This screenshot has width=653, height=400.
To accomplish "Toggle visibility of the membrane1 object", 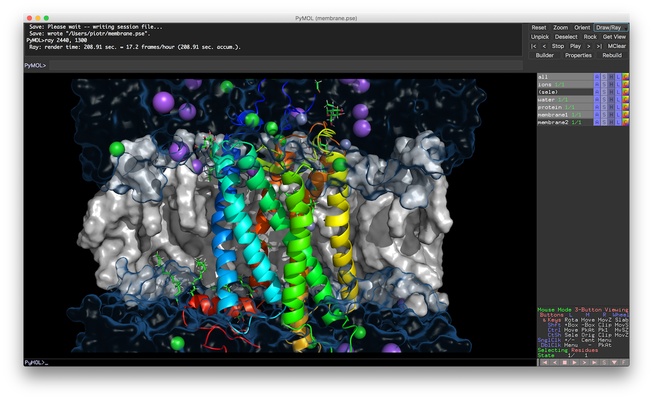I will click(x=565, y=115).
